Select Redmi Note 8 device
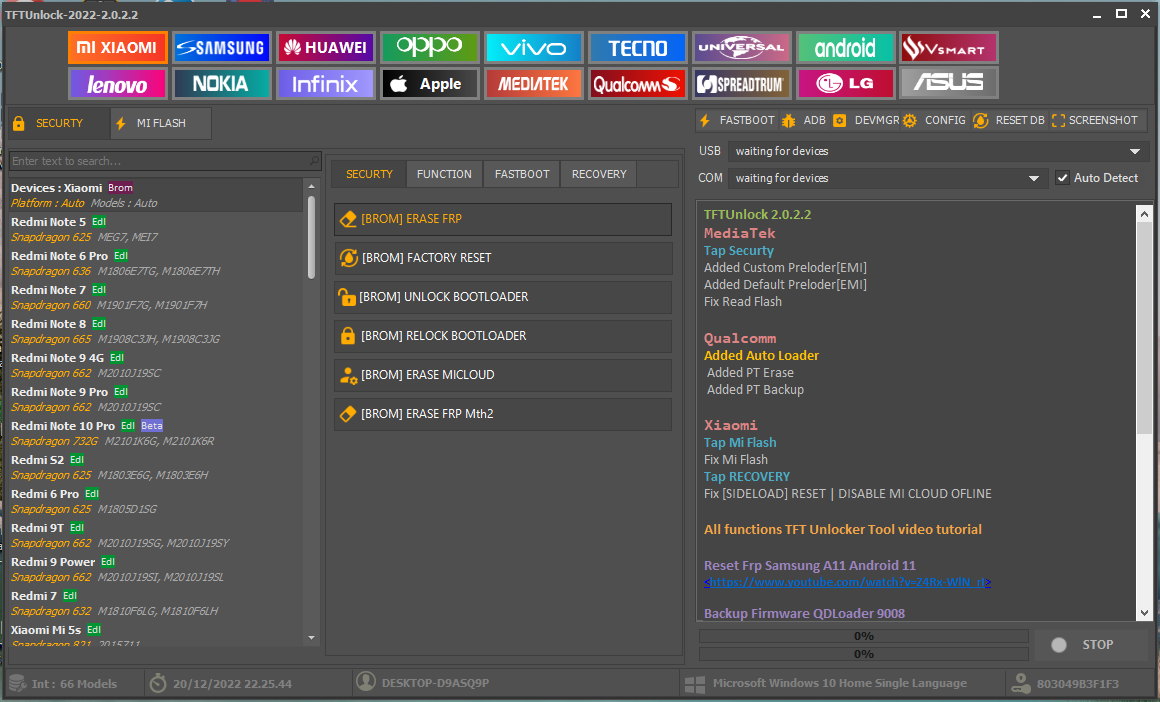 click(x=156, y=331)
